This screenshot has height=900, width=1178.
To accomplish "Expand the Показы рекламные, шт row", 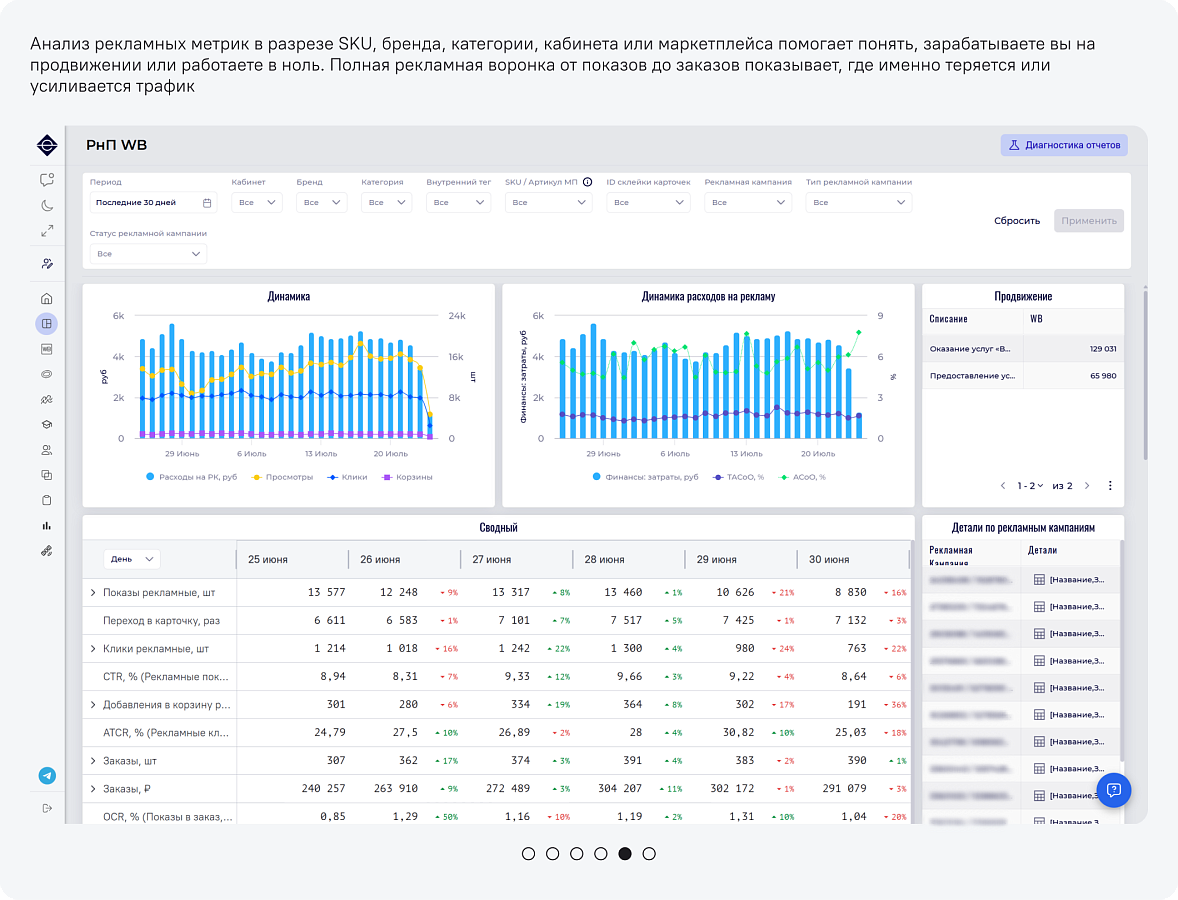I will [x=93, y=593].
